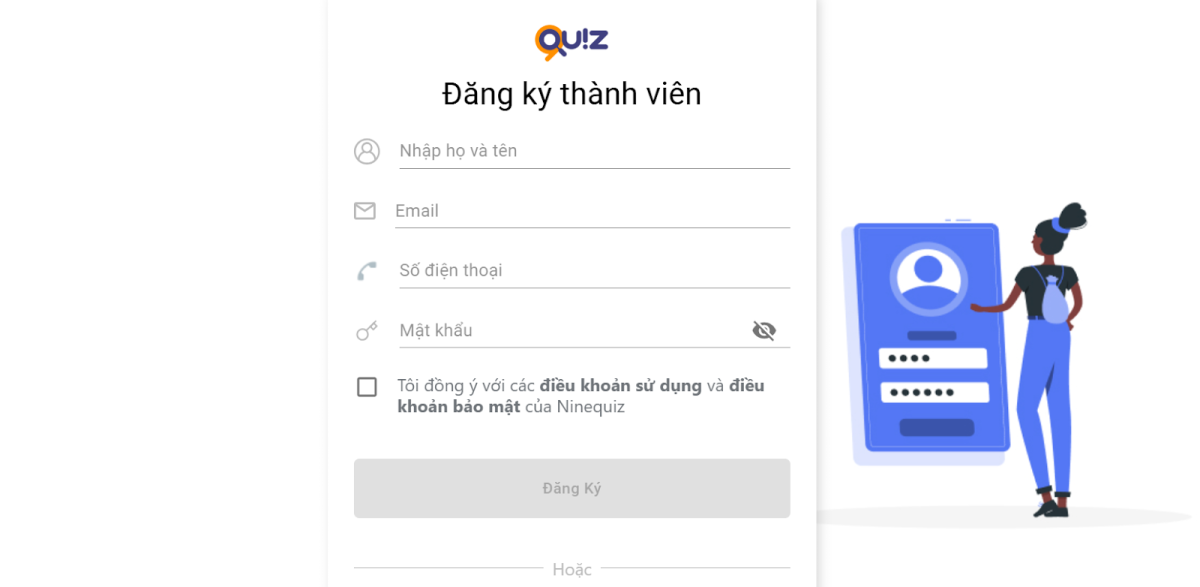
Task: Click the illustrated password dots field
Action: tap(935, 393)
